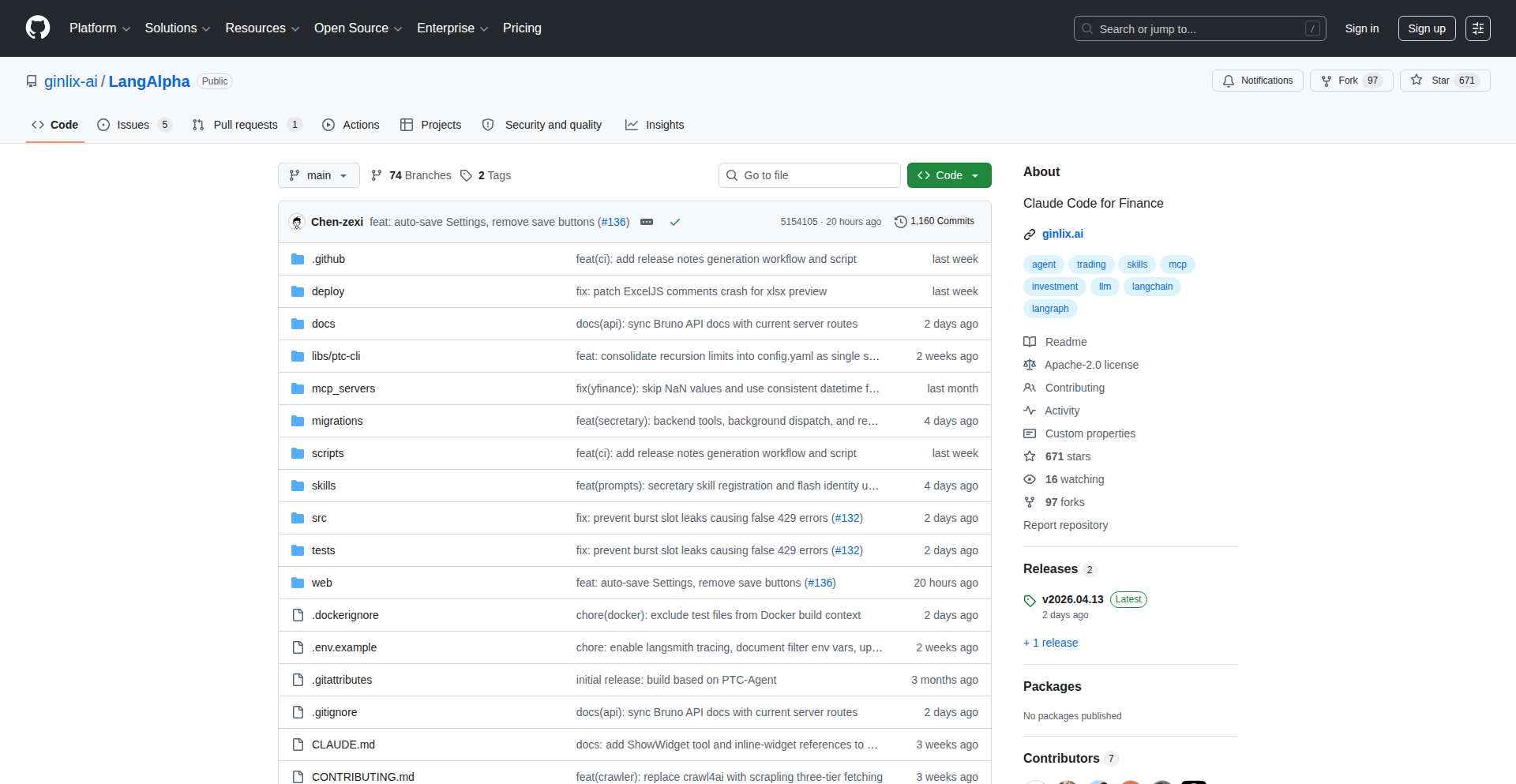The width and height of the screenshot is (1516, 784).
Task: Expand the green Code dropdown
Action: (x=948, y=175)
